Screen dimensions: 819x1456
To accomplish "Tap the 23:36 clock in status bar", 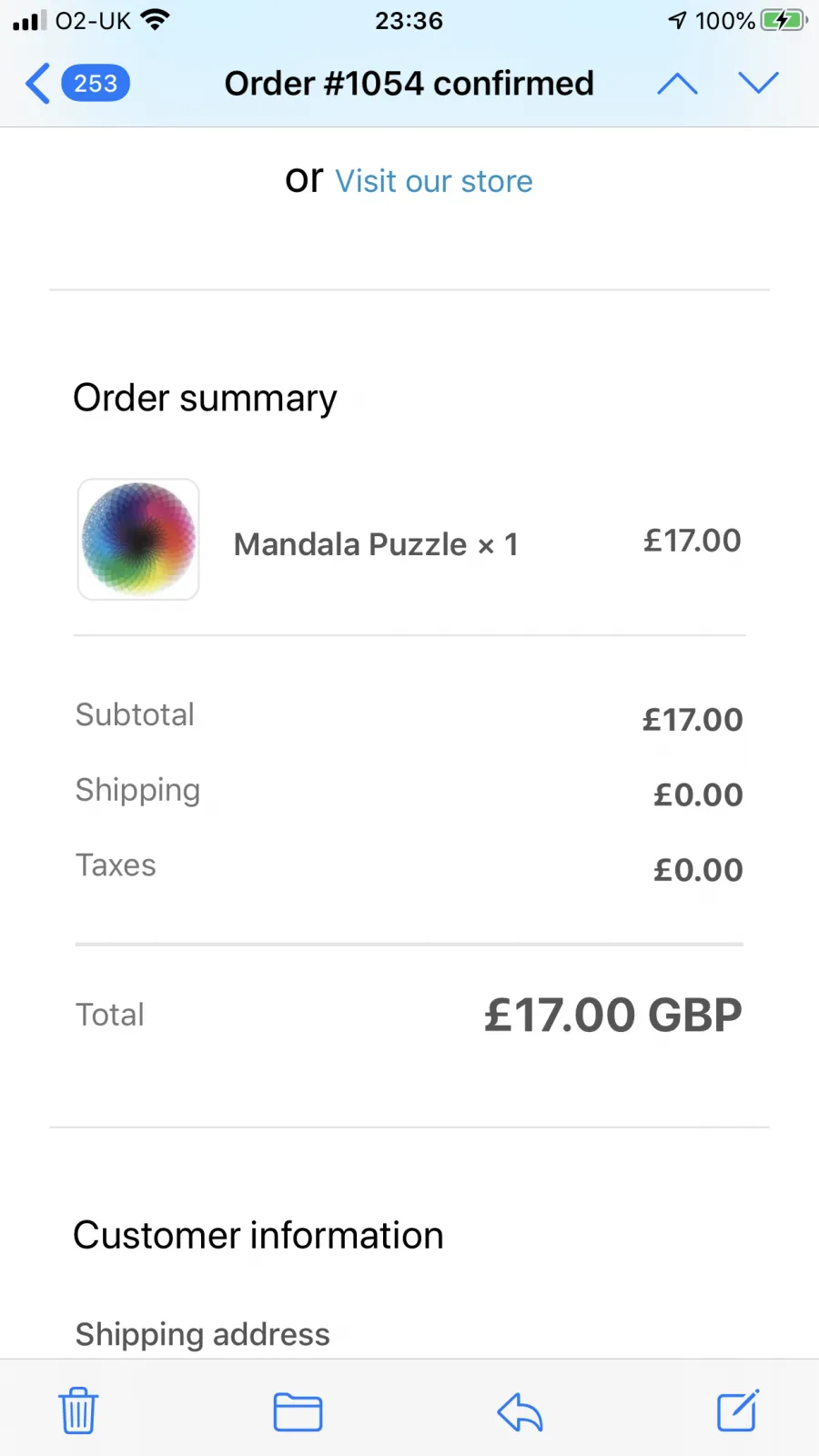I will click(x=409, y=21).
